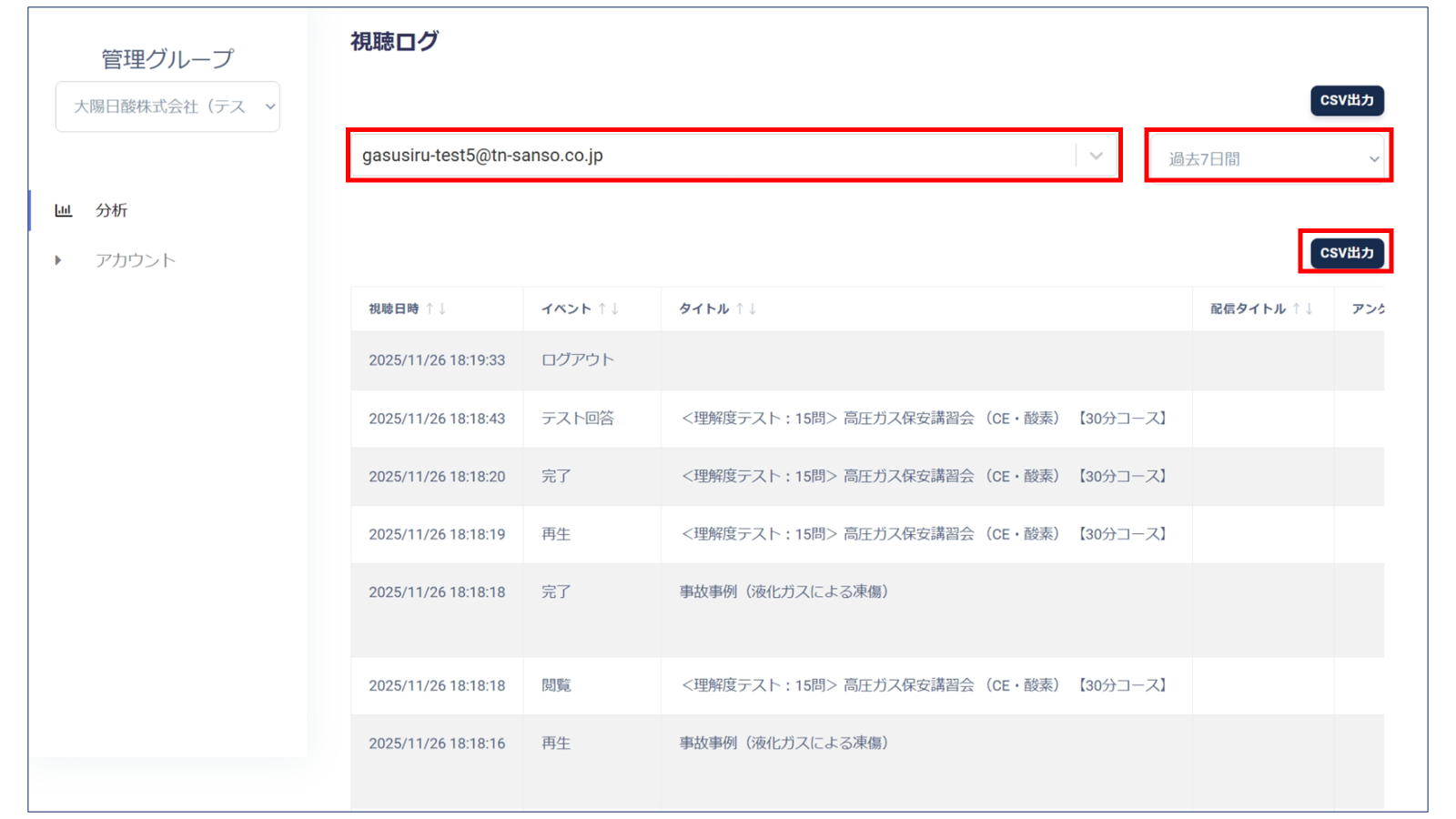Sort イベント column ascending arrow

(x=602, y=308)
